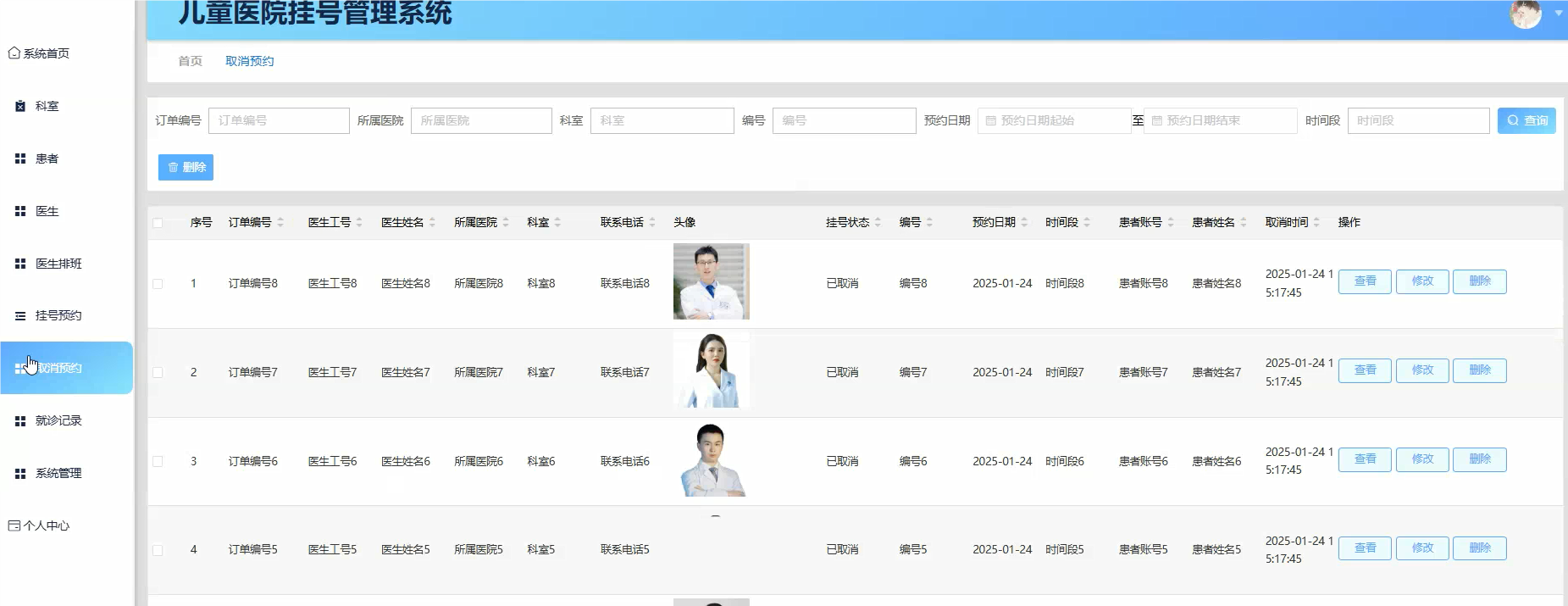
Task: Click the sort arrows on 联系电话 column
Action: (x=652, y=223)
